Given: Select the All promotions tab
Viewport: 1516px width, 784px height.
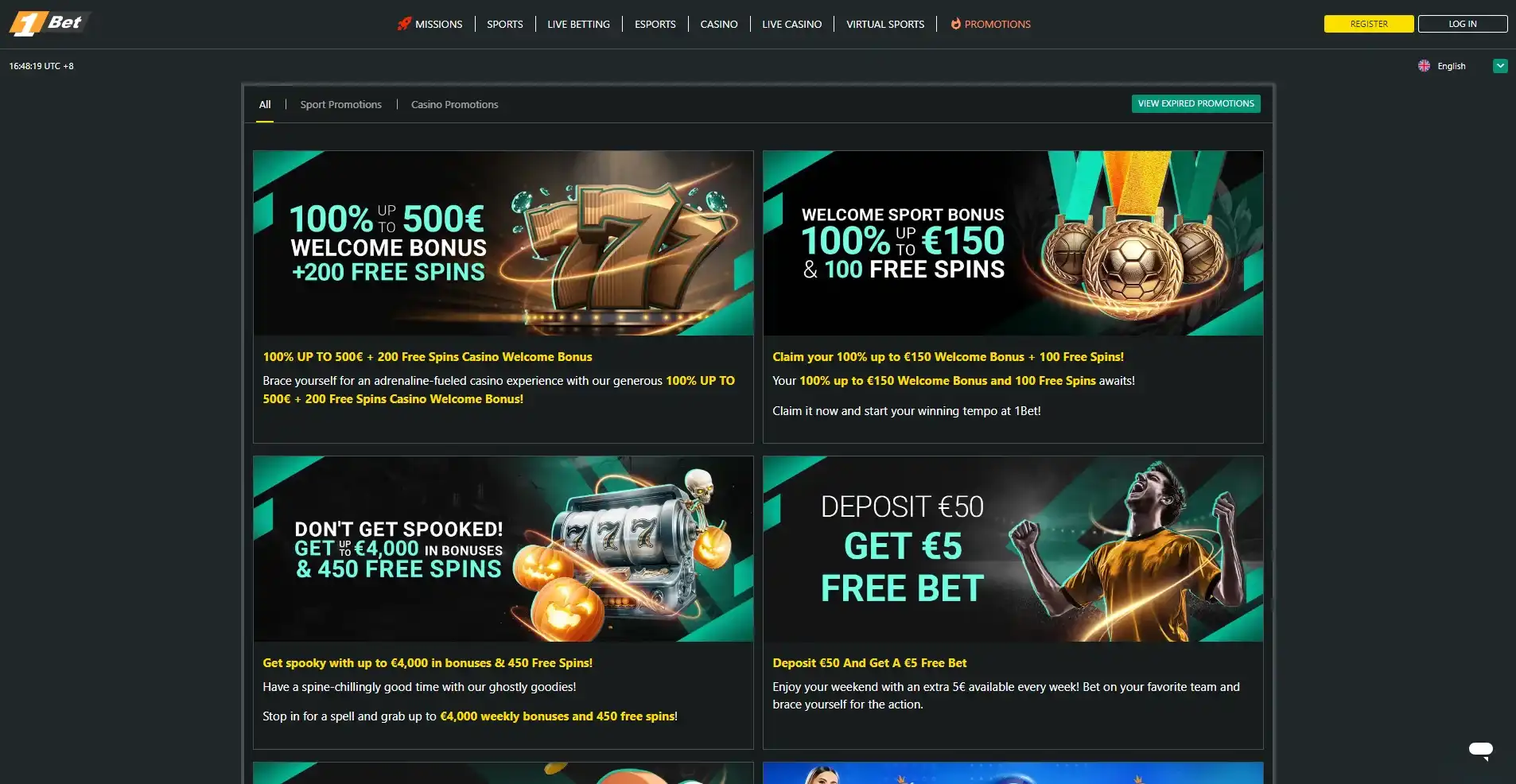Looking at the screenshot, I should (x=265, y=104).
